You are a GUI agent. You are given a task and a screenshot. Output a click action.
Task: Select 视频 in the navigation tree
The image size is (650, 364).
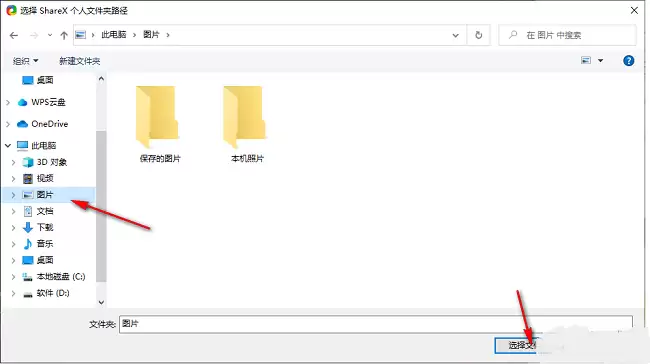pos(45,178)
